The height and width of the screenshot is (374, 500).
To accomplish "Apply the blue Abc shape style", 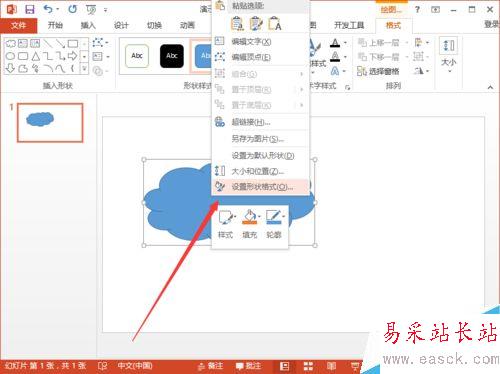I will 203,56.
